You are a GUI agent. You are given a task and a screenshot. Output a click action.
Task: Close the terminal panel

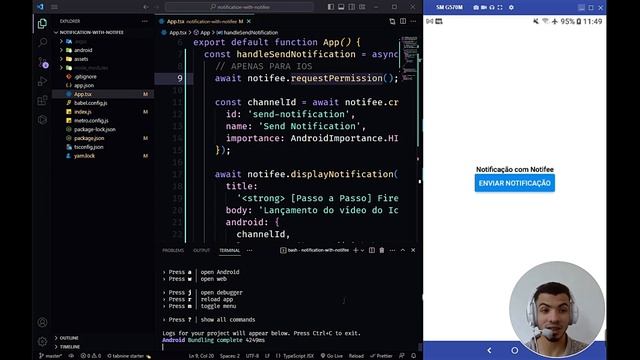click(x=413, y=250)
